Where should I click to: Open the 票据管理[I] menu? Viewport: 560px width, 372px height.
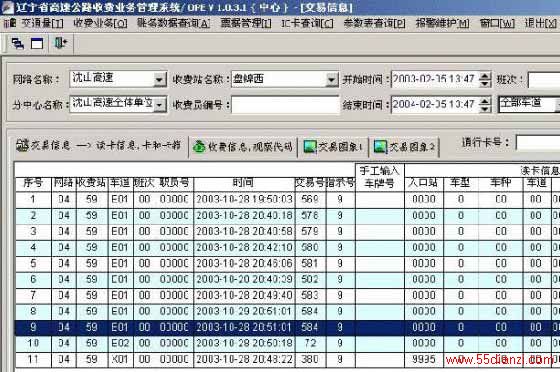pos(246,24)
